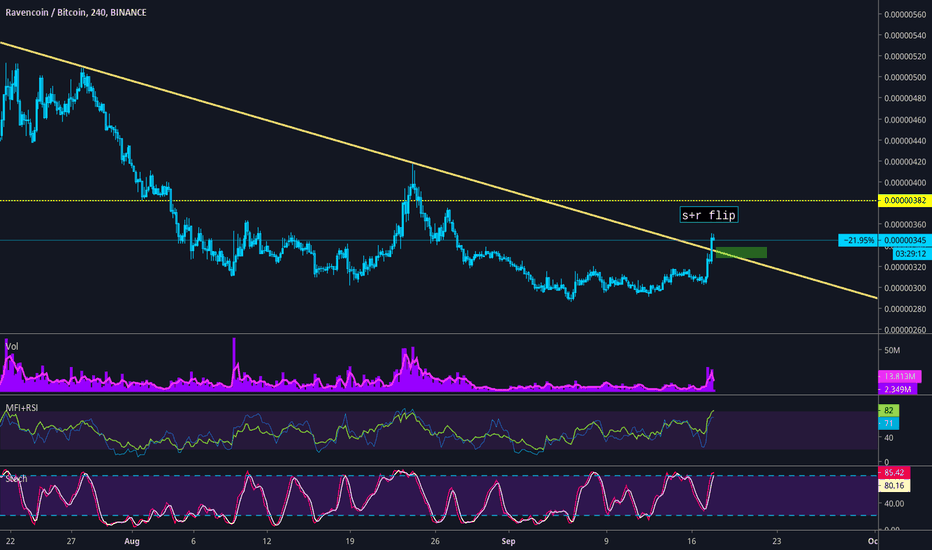Click the green 82 MFI value label
Viewport: 932px width, 550px height.
point(889,410)
